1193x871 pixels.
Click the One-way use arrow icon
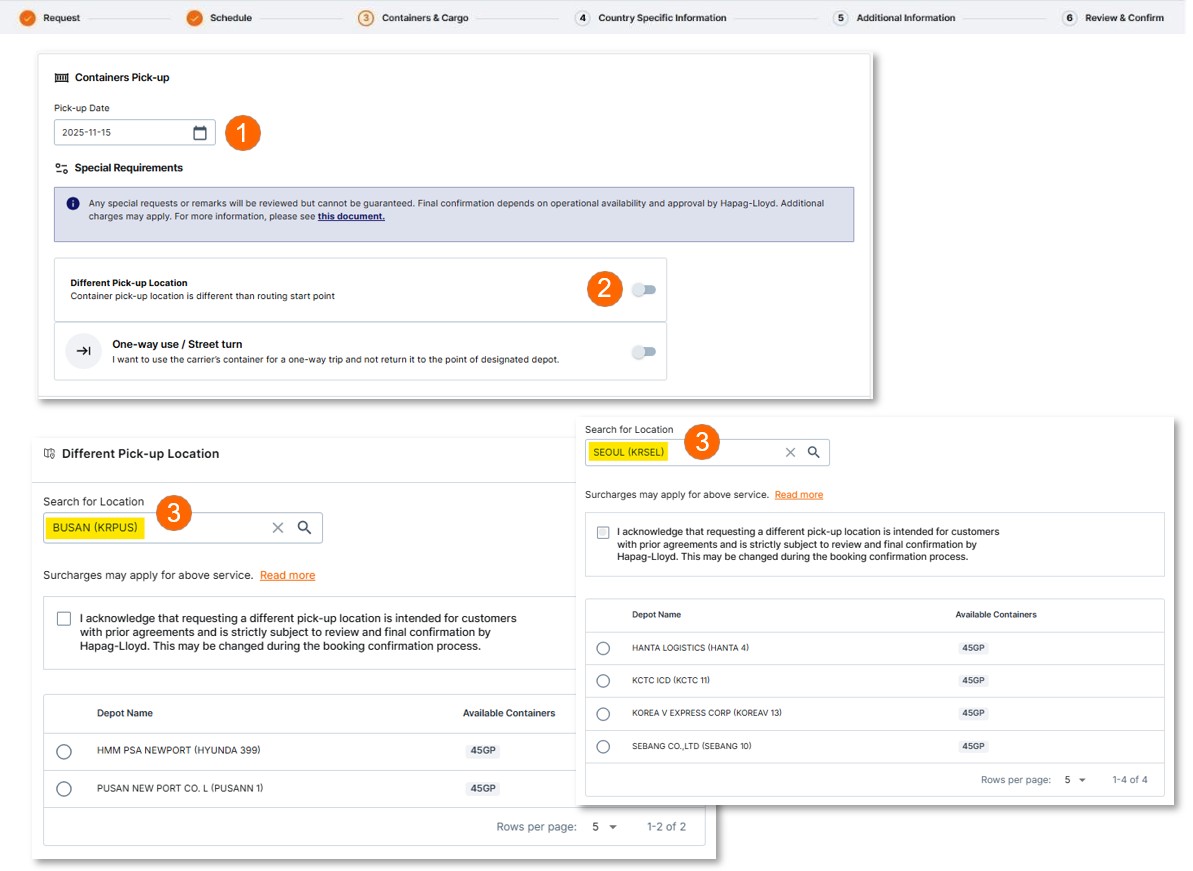click(x=84, y=351)
